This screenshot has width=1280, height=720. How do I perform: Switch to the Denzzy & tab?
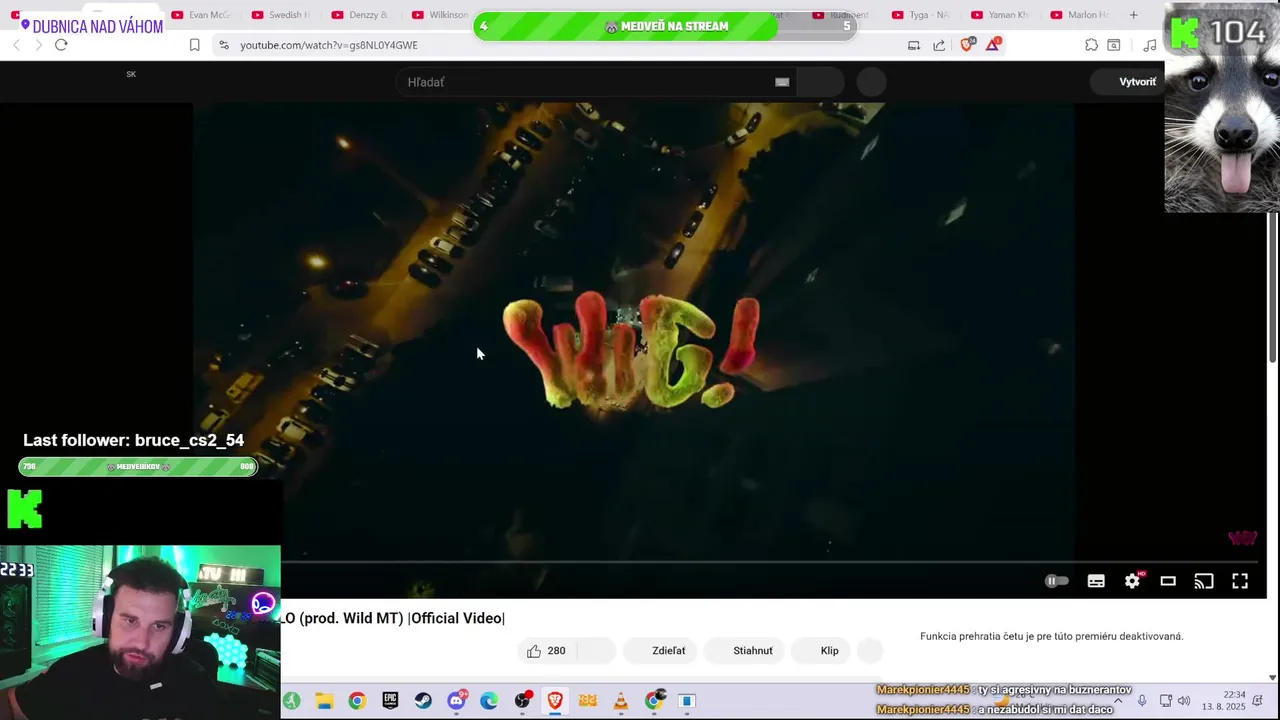click(360, 15)
